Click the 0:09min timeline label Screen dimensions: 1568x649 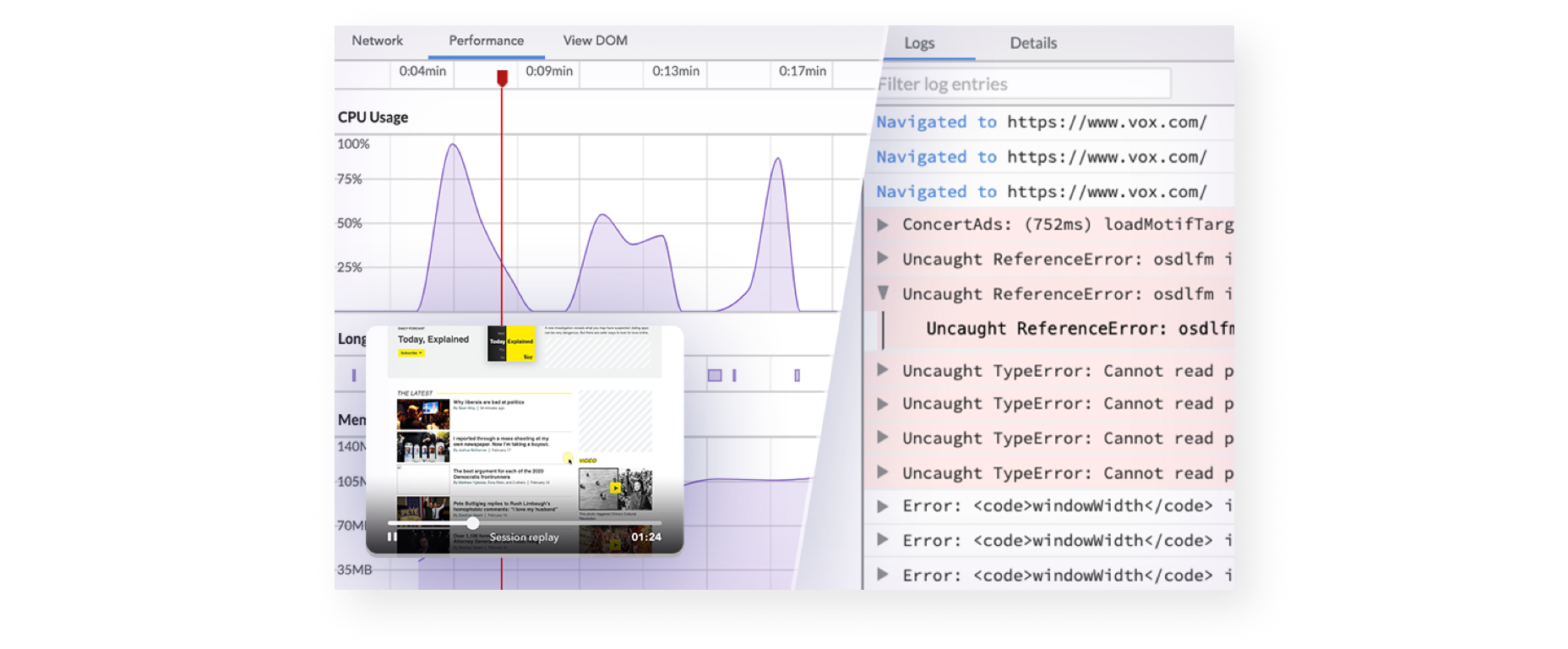[x=549, y=71]
